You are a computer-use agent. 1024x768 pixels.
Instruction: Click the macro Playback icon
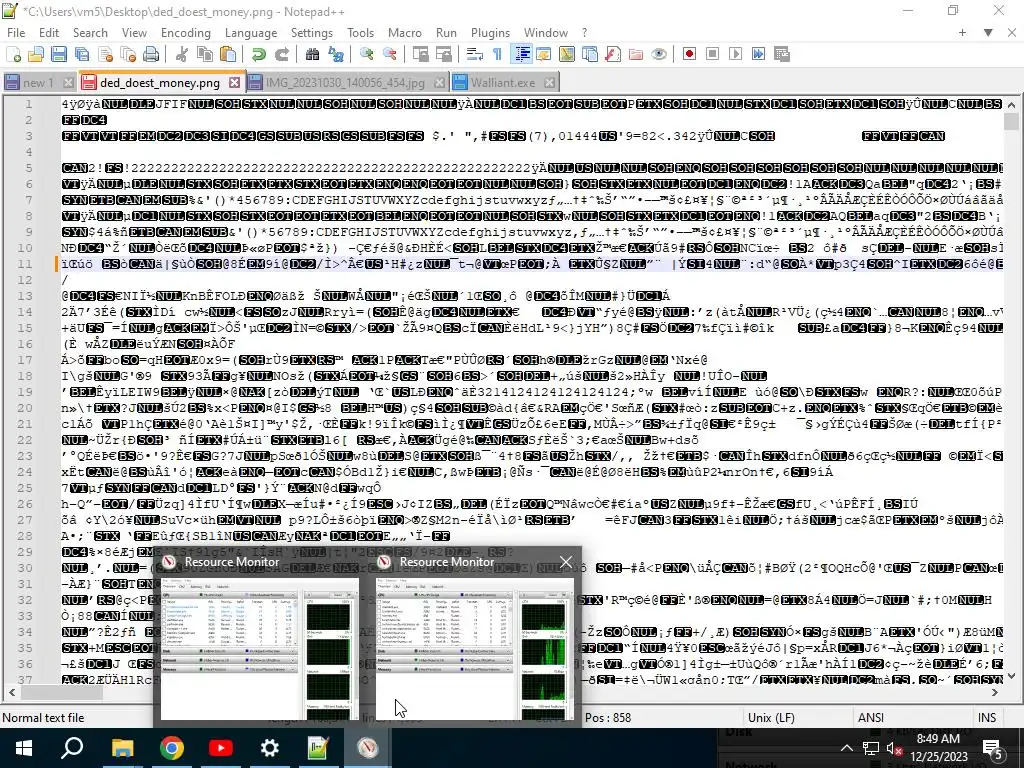735,54
